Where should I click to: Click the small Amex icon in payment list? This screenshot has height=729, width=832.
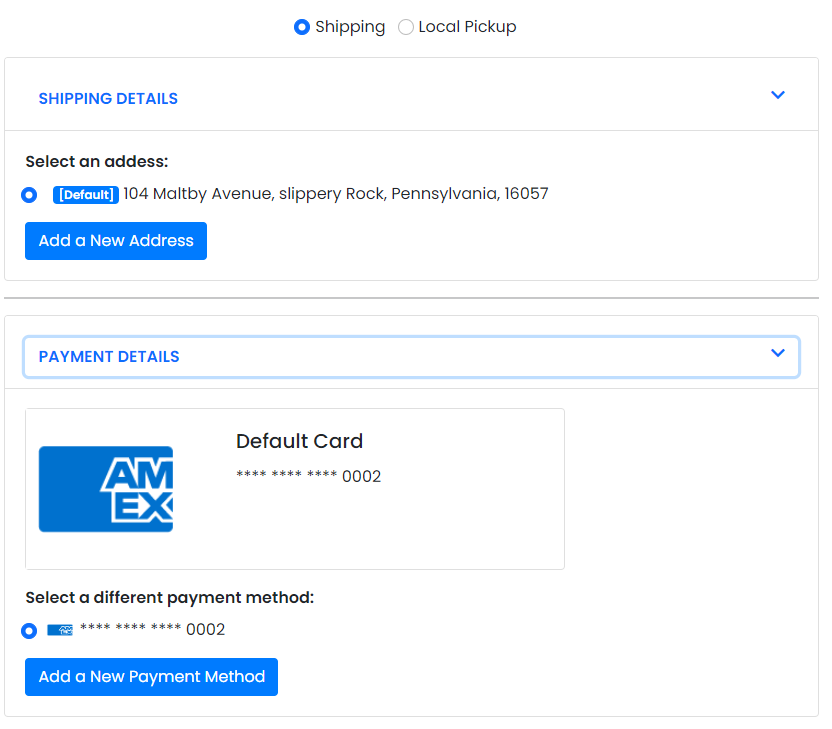click(x=60, y=630)
